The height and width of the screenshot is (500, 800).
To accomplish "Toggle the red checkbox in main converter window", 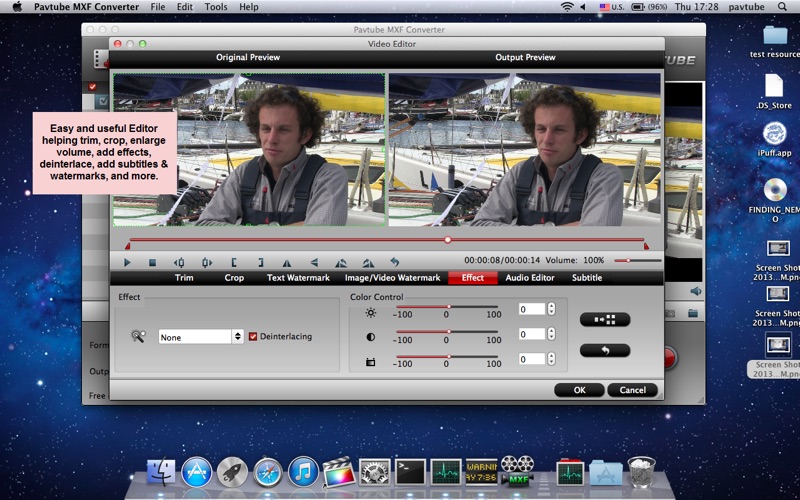I will point(92,87).
